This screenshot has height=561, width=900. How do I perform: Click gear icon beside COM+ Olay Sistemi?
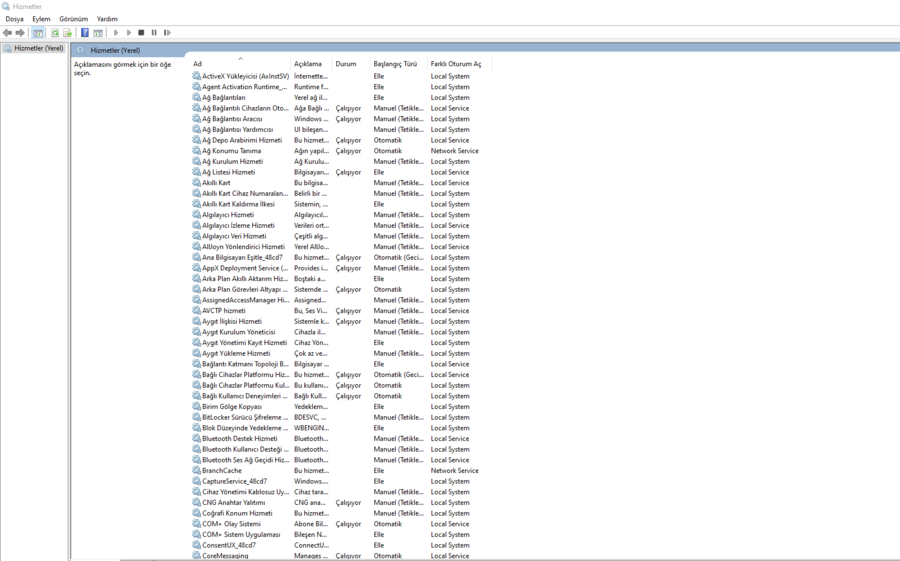click(x=196, y=524)
